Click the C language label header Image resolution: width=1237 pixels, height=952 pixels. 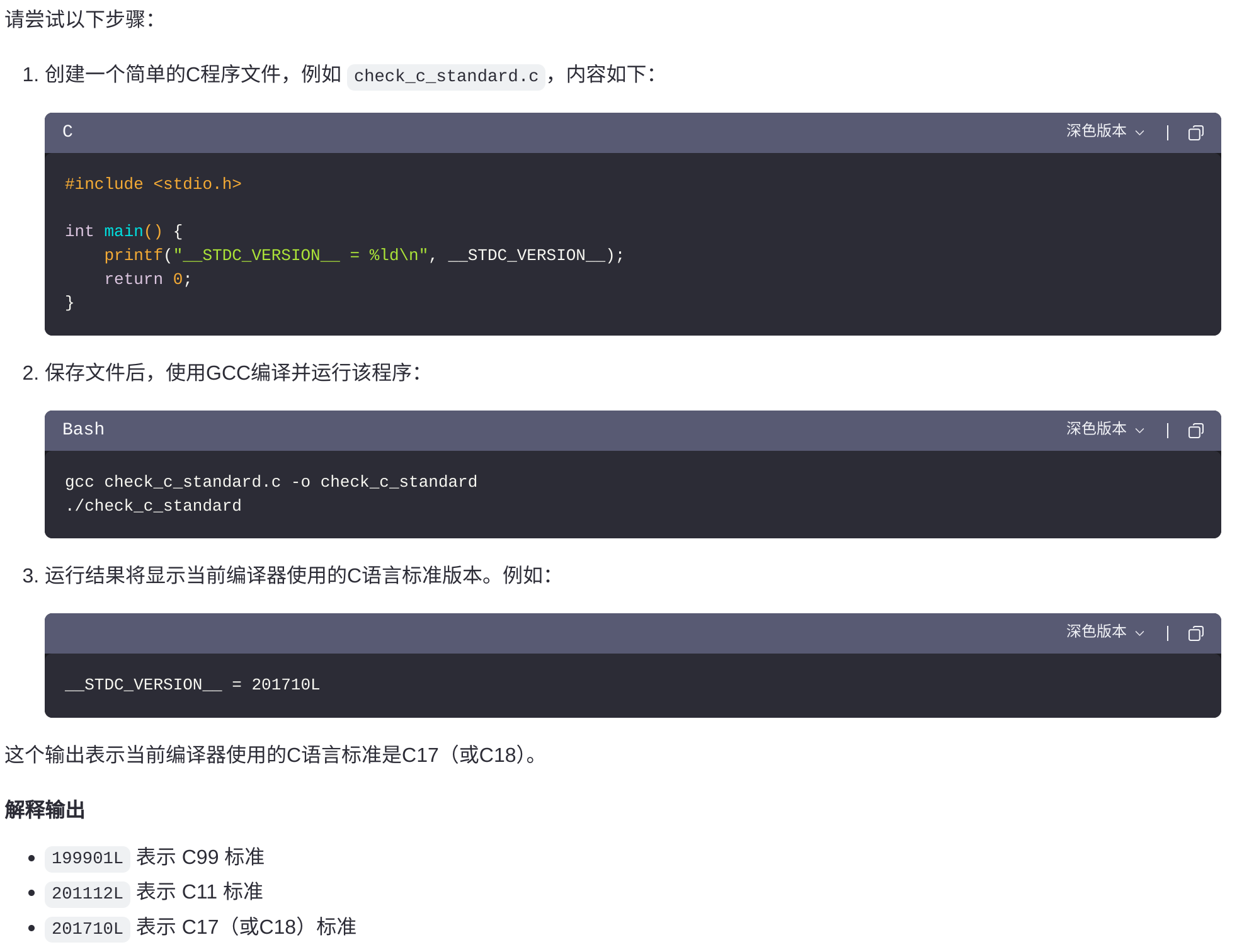click(x=67, y=132)
